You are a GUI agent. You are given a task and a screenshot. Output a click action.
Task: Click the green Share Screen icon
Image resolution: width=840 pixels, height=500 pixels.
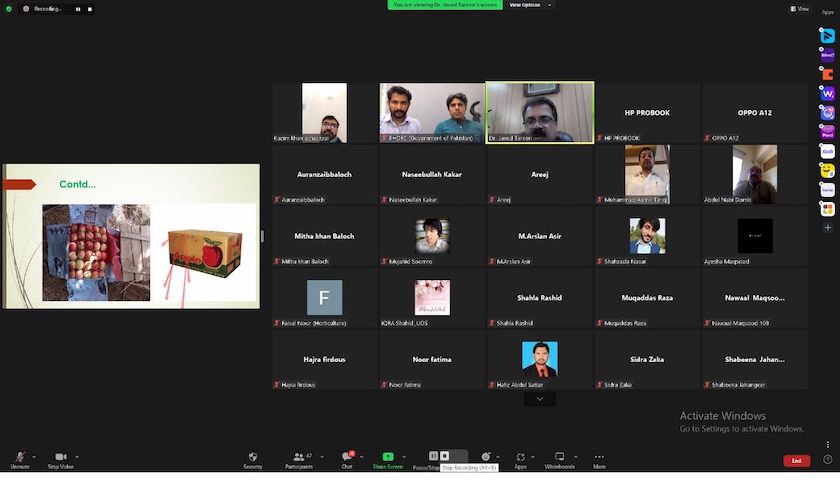pyautogui.click(x=388, y=457)
